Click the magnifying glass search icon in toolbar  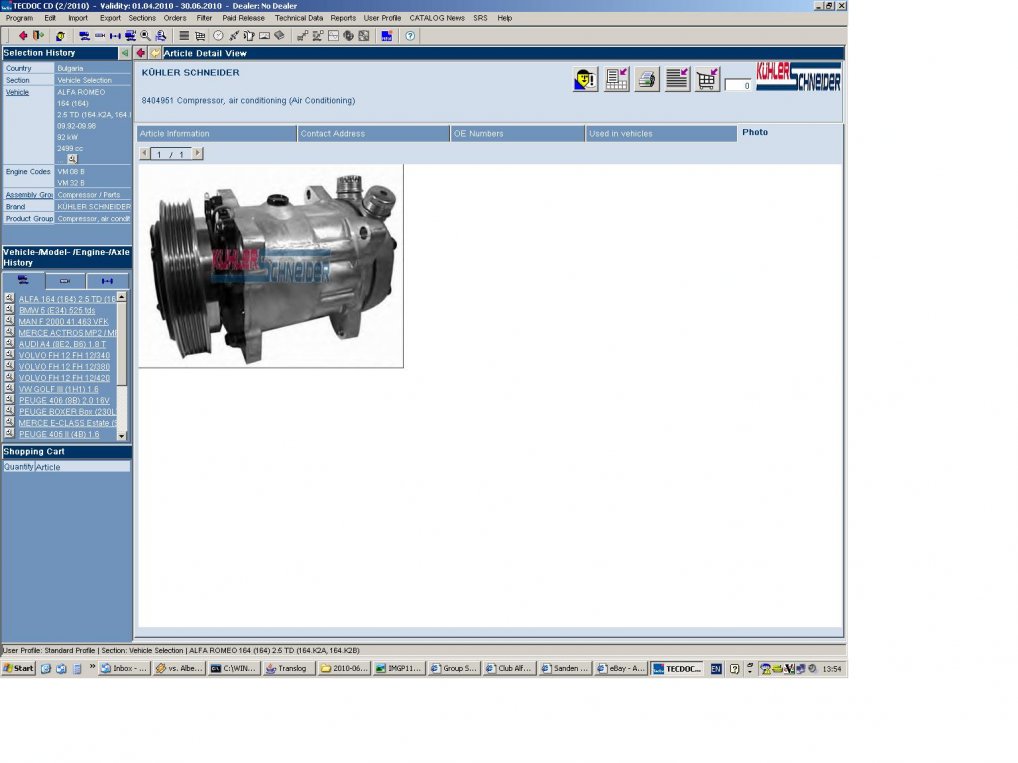point(146,36)
